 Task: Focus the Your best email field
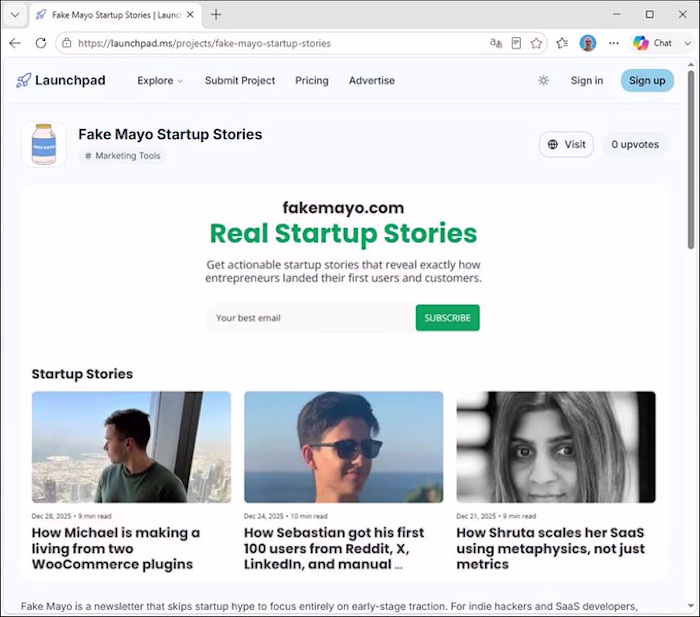tap(311, 318)
